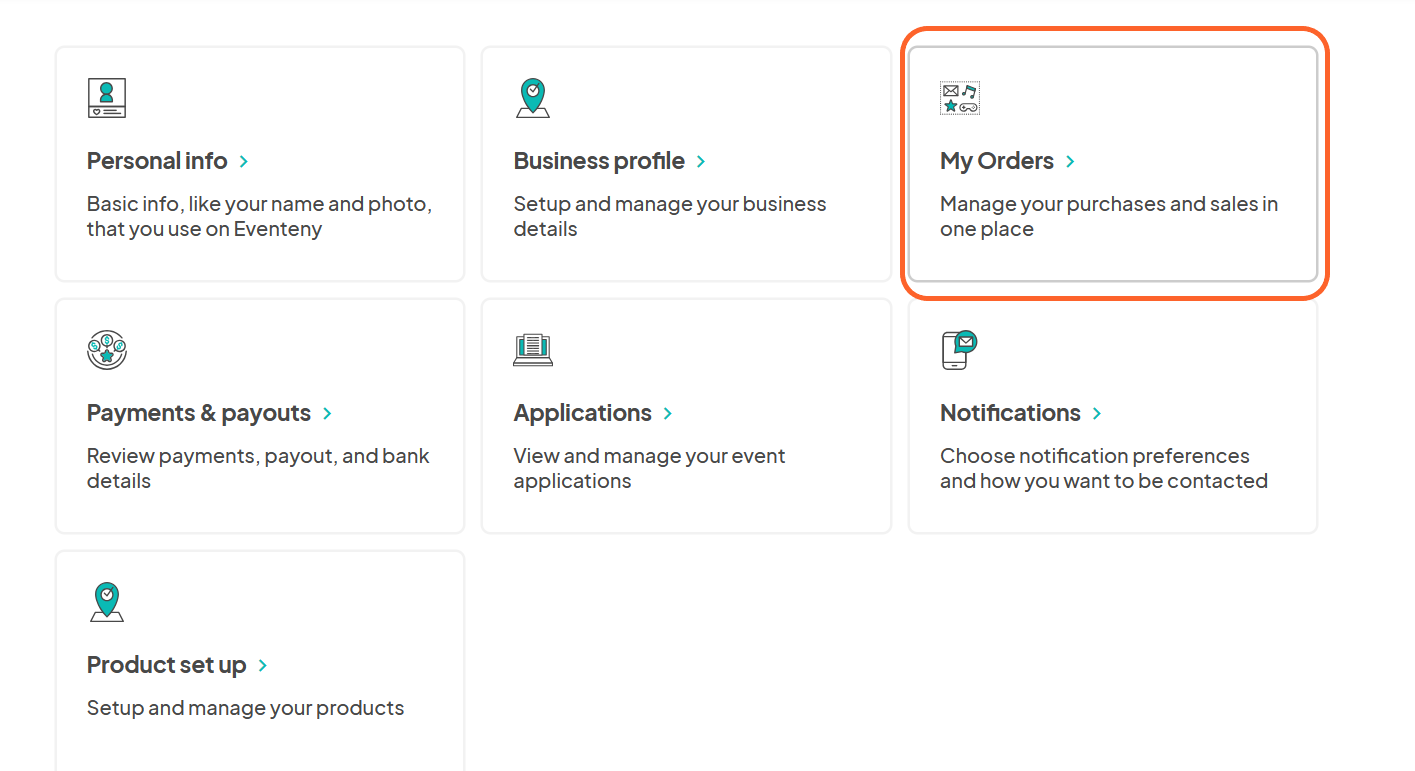This screenshot has width=1415, height=771.
Task: Select the 'View and manage your event applications' description
Action: (x=649, y=468)
